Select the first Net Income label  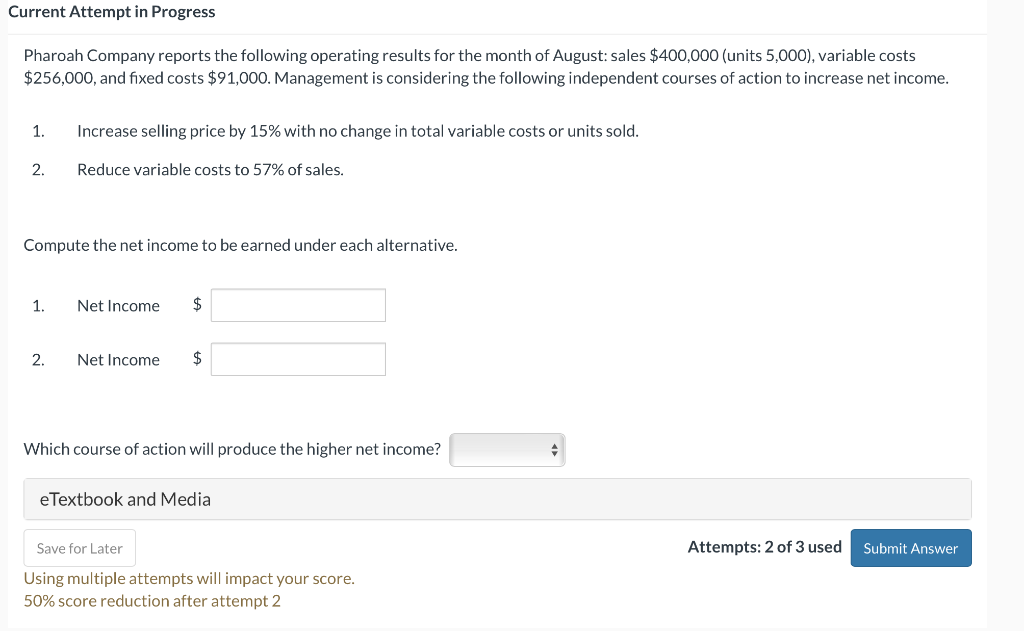coord(118,306)
